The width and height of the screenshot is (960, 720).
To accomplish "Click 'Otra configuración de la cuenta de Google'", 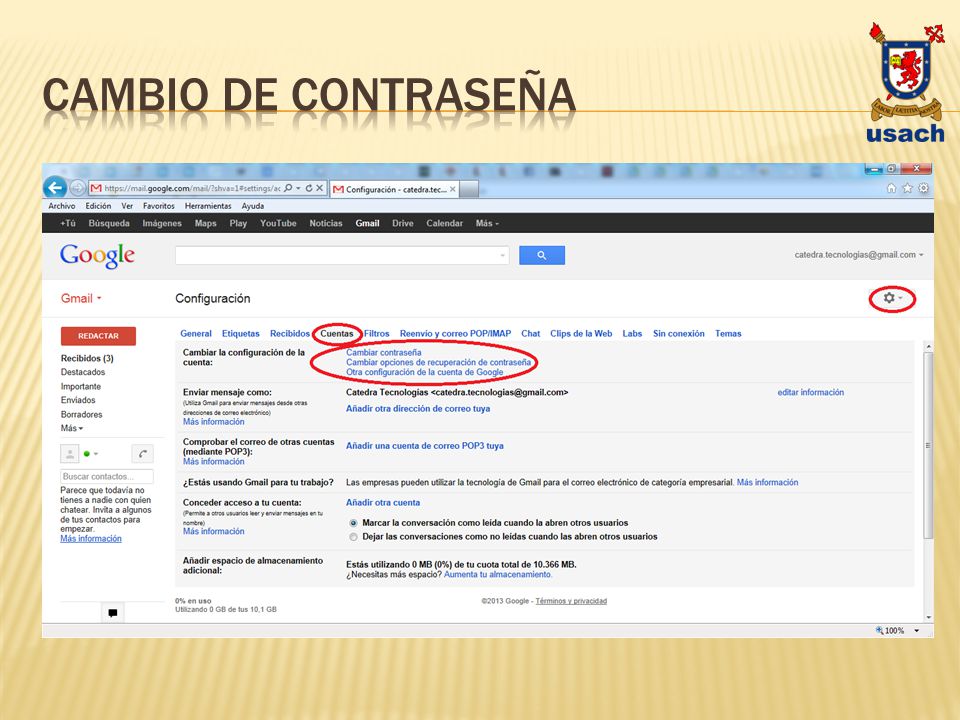I will 424,372.
